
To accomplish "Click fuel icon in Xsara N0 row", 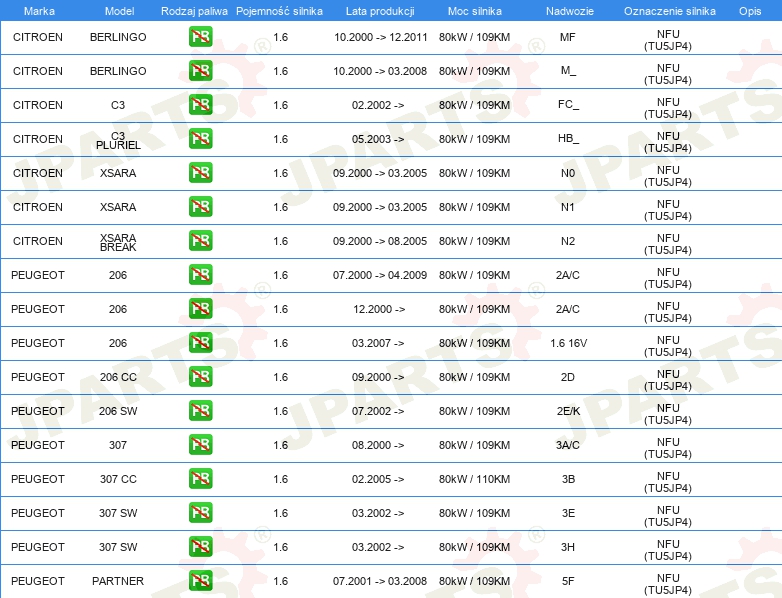I will pyautogui.click(x=200, y=173).
